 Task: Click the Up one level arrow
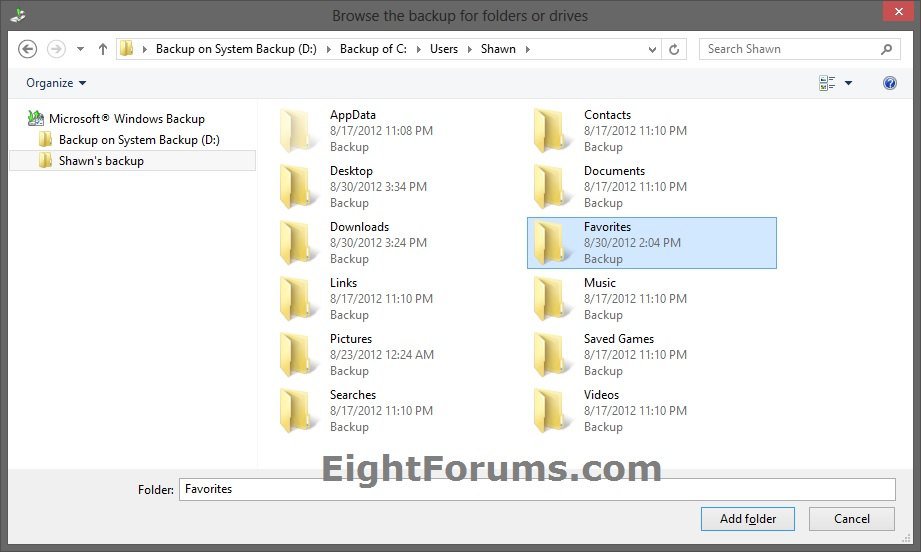[102, 49]
